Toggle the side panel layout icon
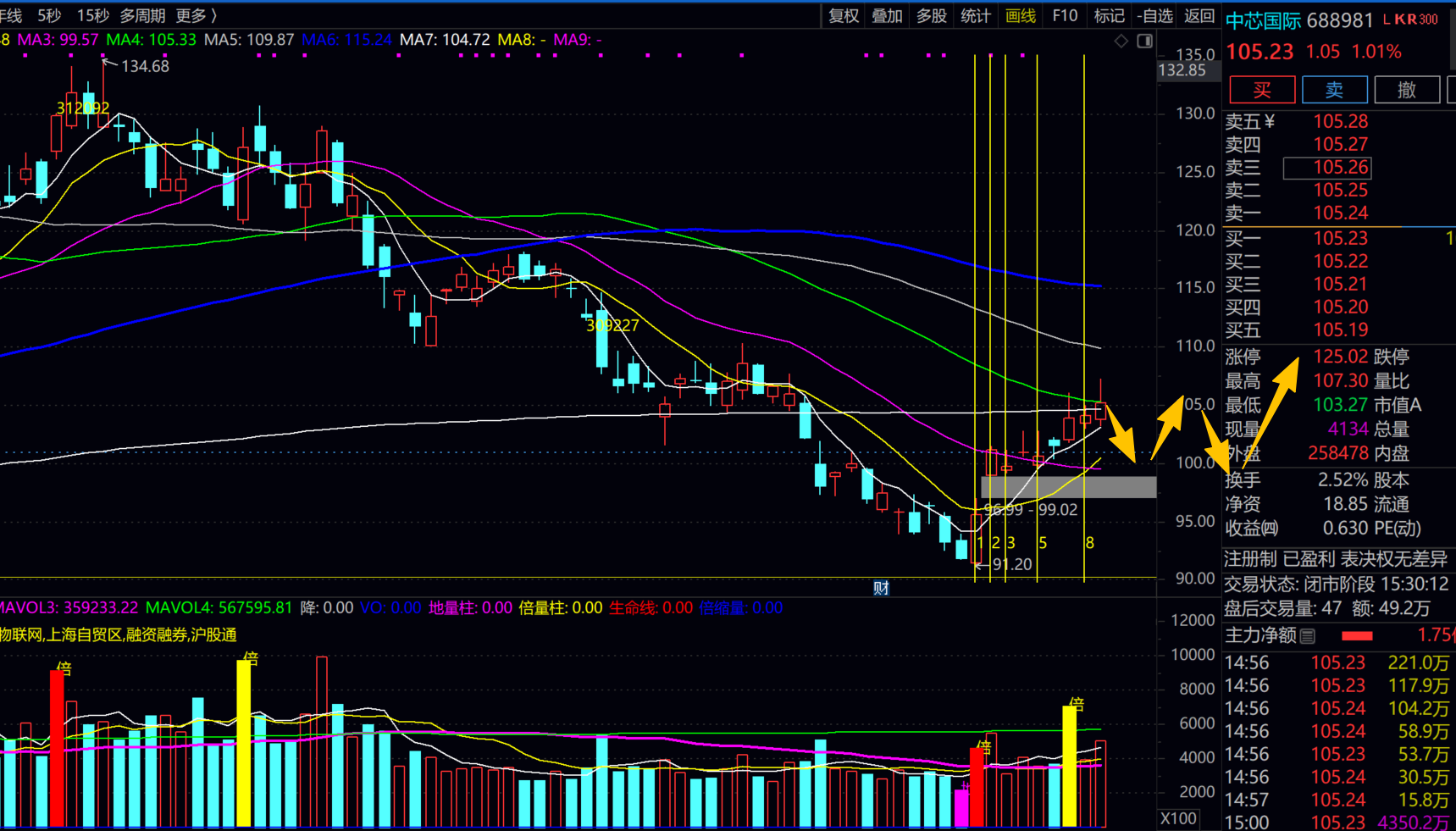 click(x=1144, y=41)
